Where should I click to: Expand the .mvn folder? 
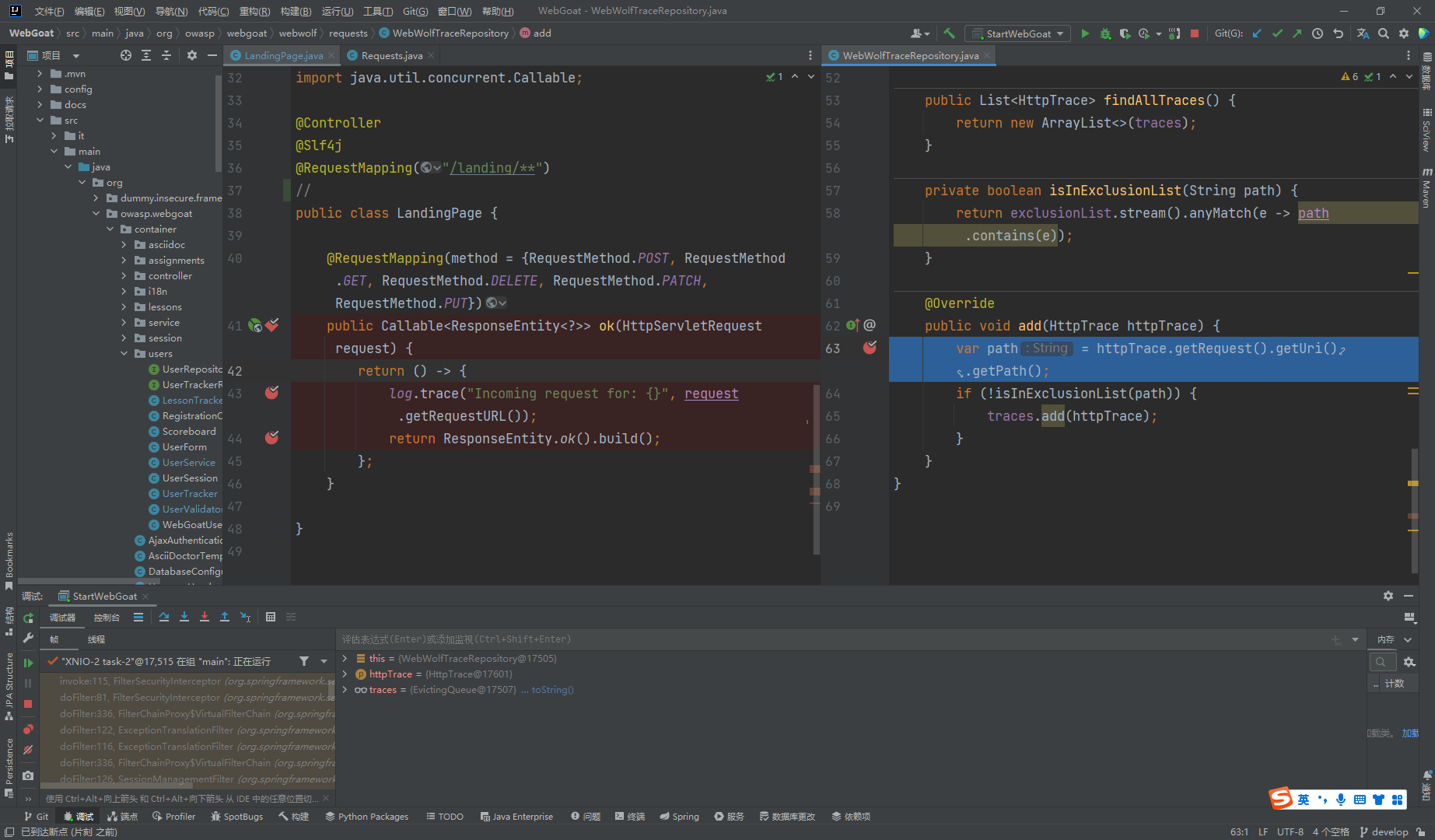40,74
